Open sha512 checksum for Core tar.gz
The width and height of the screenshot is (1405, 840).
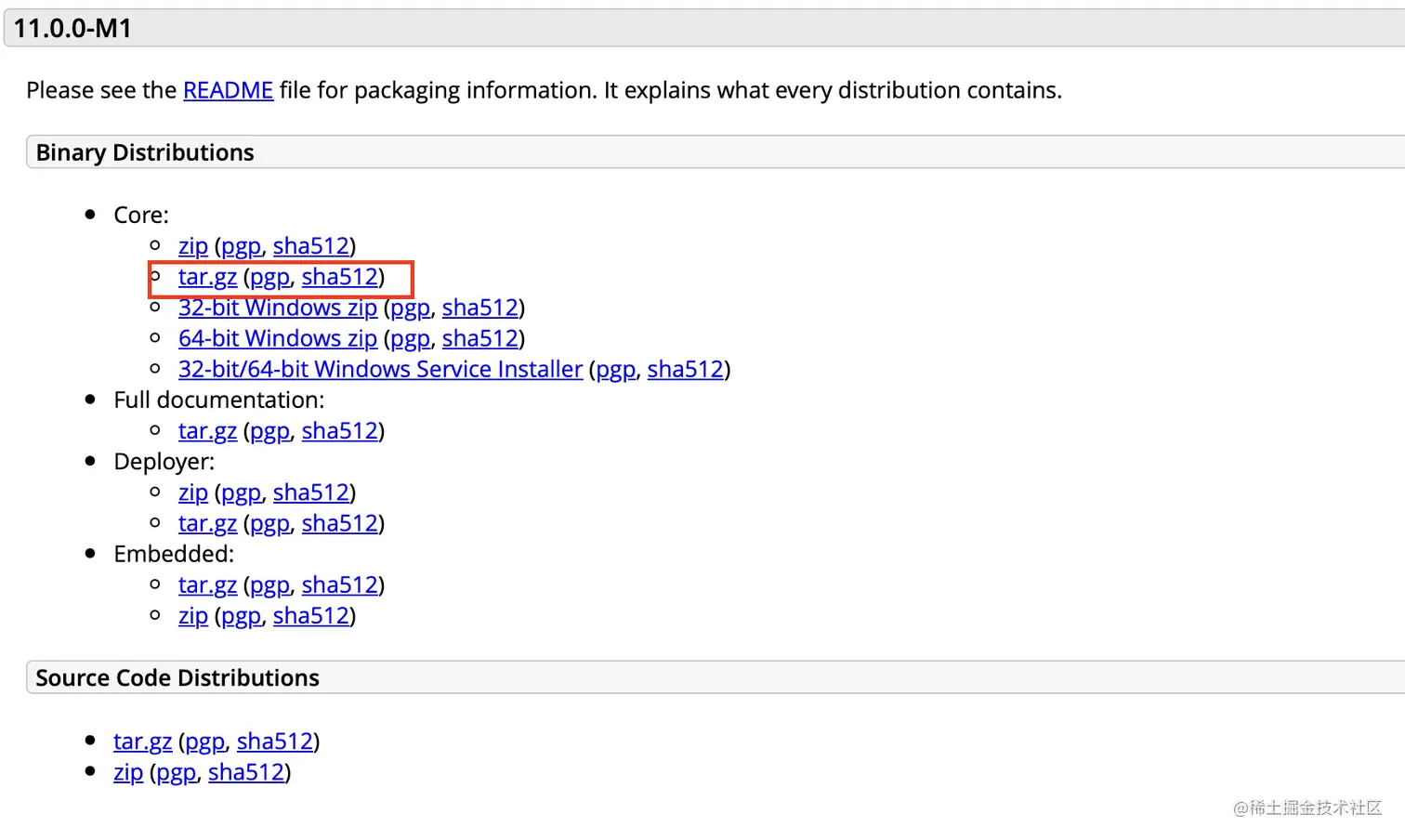[x=339, y=277]
